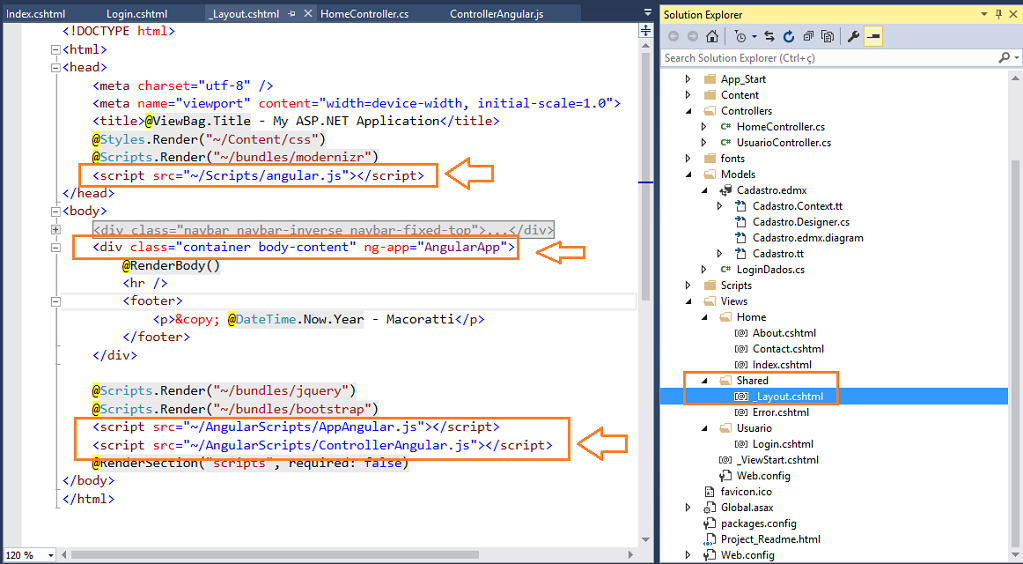Collapse the html tag in code editor
1023x564 pixels.
(x=55, y=50)
